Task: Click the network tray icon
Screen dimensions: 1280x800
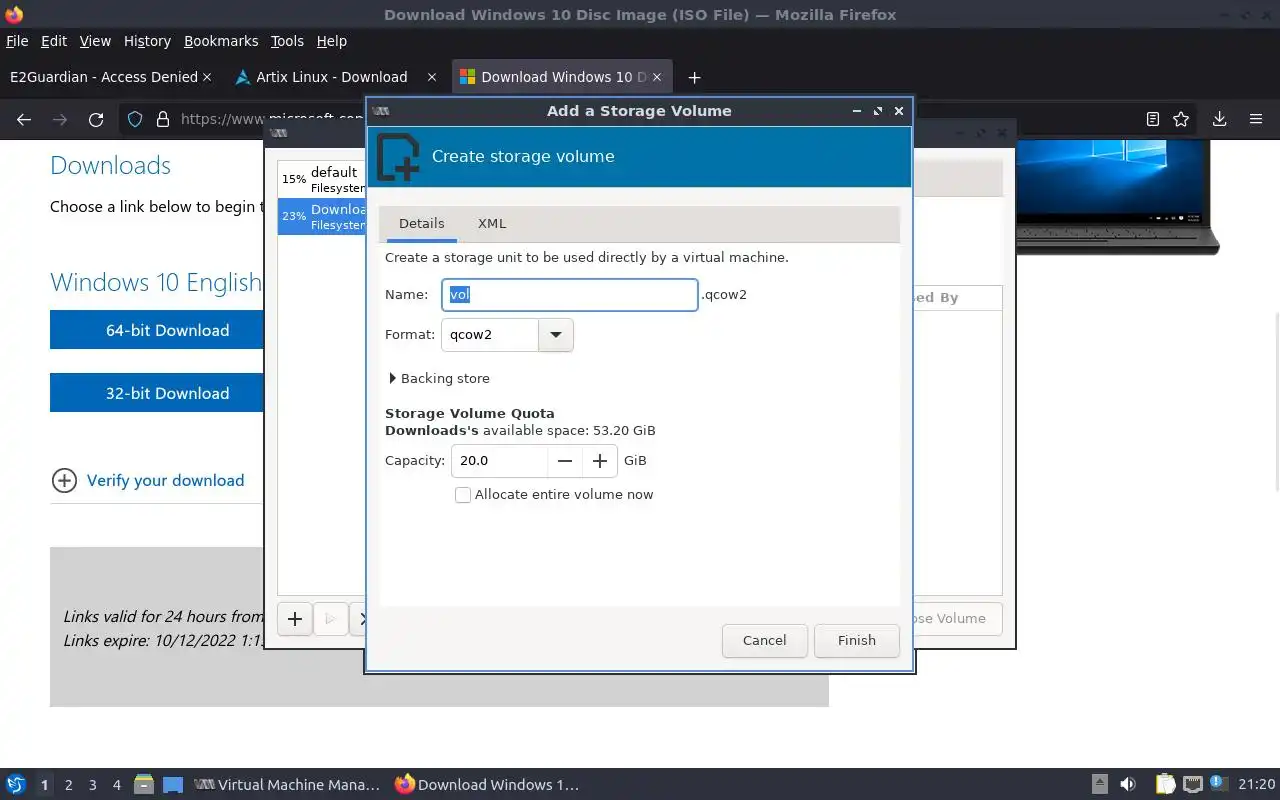Action: [x=1192, y=785]
